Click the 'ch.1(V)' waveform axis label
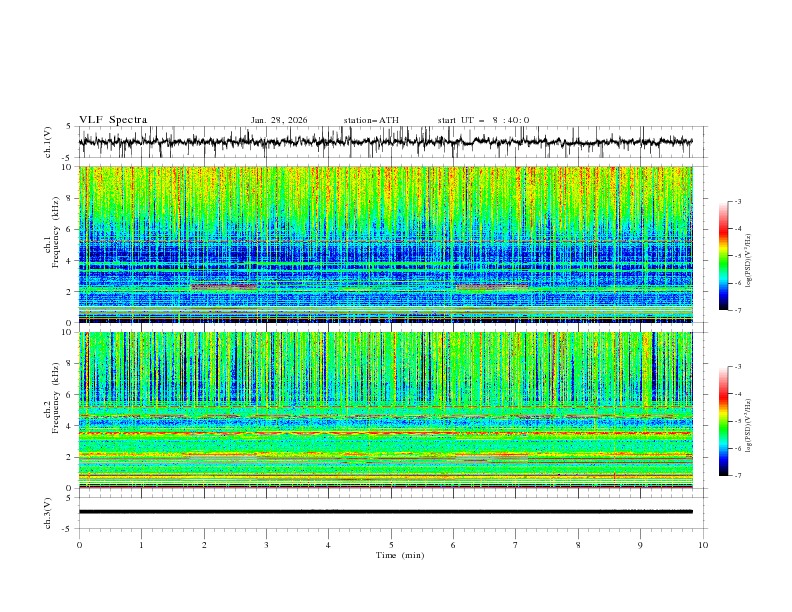The height and width of the screenshot is (612, 792). coord(48,142)
